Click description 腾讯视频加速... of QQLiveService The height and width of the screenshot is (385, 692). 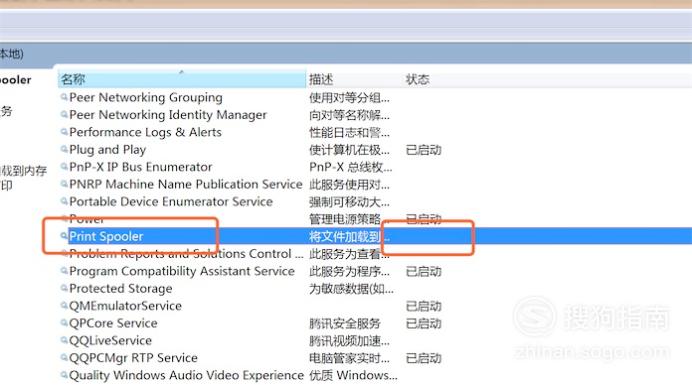[349, 341]
